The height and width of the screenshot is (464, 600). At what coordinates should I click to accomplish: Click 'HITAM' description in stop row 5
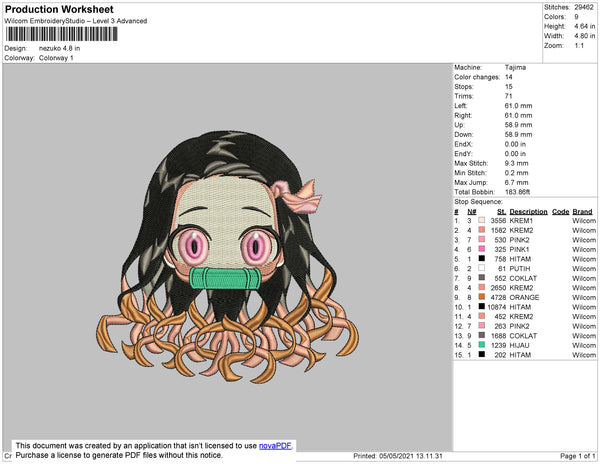[x=520, y=259]
